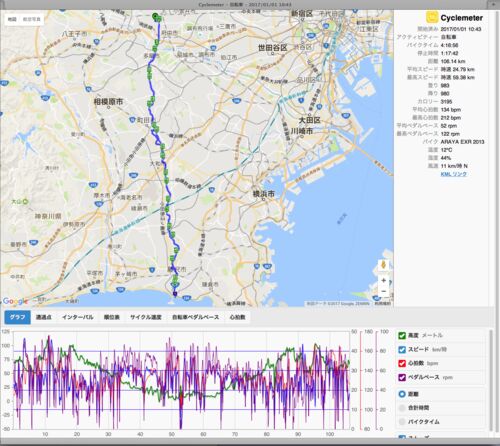Open the 利用規約 map terms link
The width and height of the screenshot is (500, 446).
(383, 304)
